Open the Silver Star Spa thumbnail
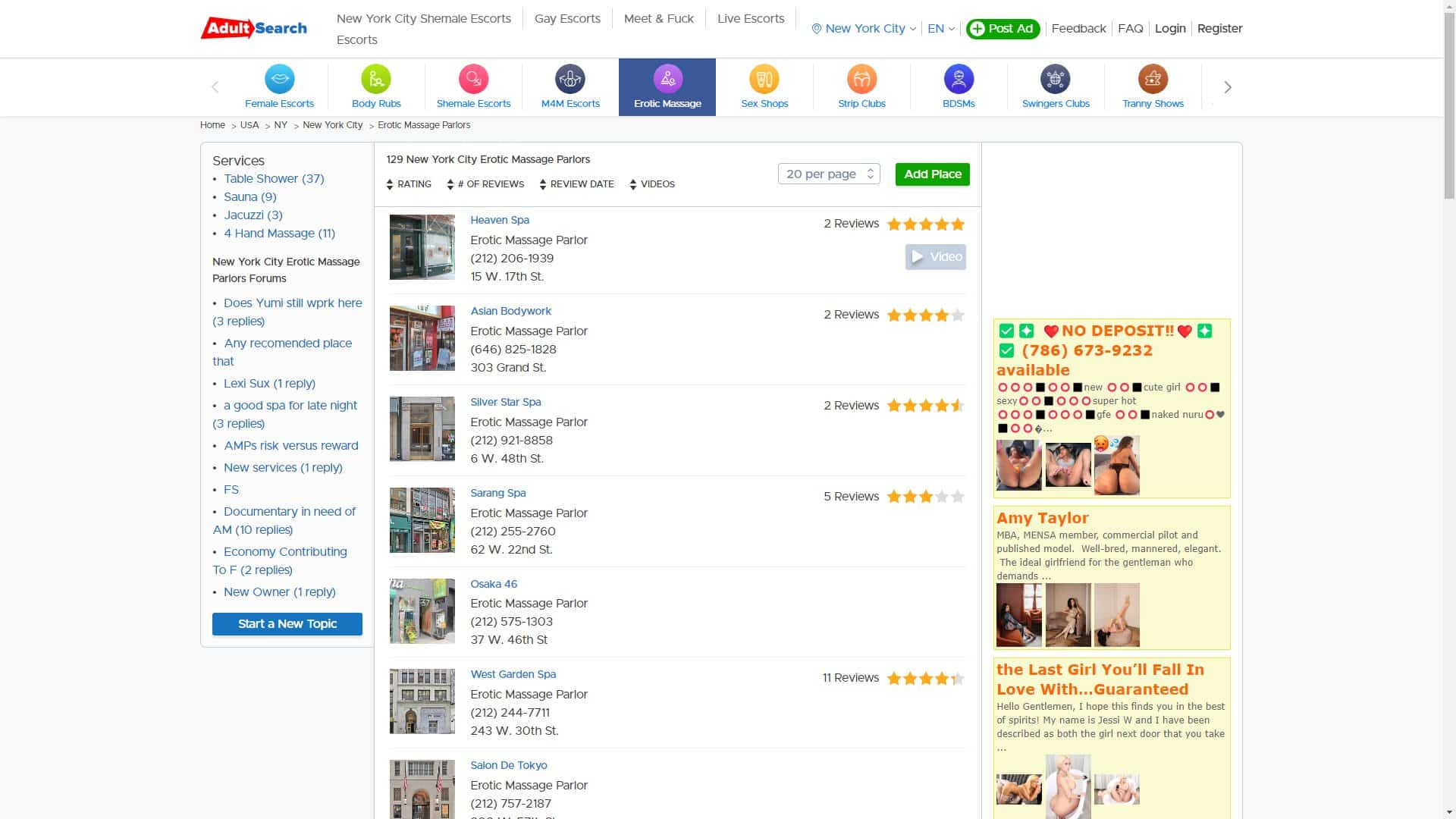The image size is (1456, 819). point(422,428)
